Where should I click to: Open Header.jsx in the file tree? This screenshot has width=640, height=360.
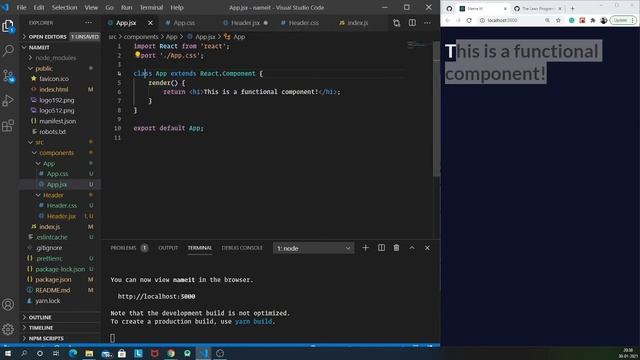[x=60, y=216]
